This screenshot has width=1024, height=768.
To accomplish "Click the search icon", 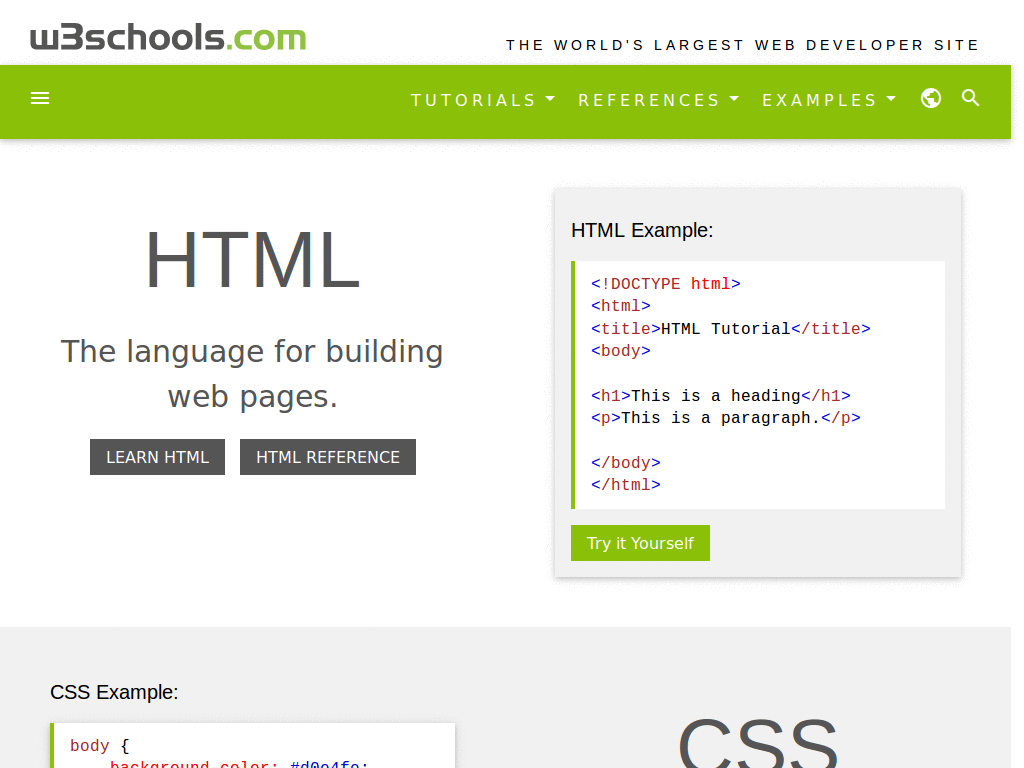I will 970,98.
